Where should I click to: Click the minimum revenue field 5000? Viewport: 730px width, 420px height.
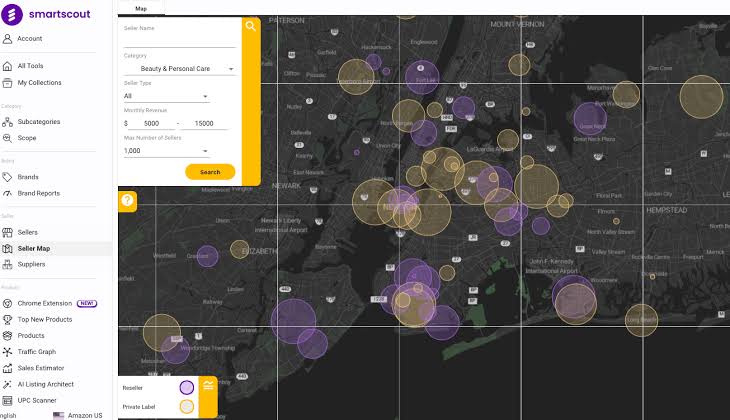pos(152,124)
